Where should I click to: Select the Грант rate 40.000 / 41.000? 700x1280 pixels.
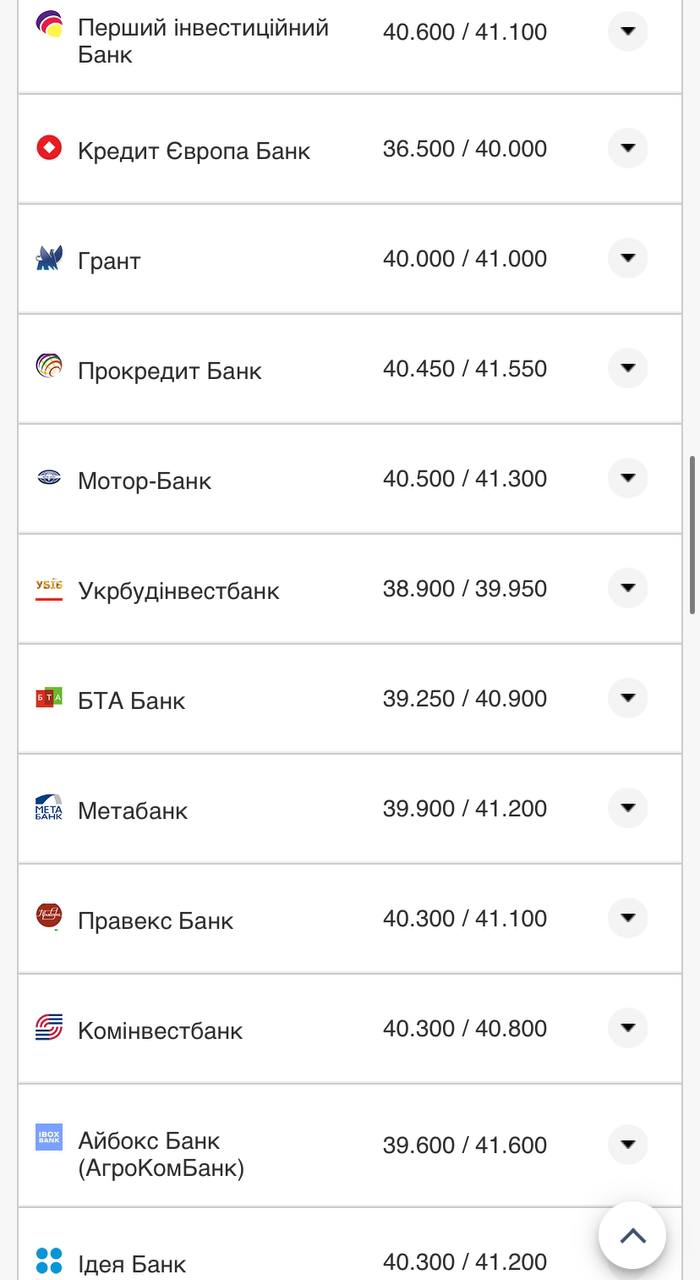[464, 259]
